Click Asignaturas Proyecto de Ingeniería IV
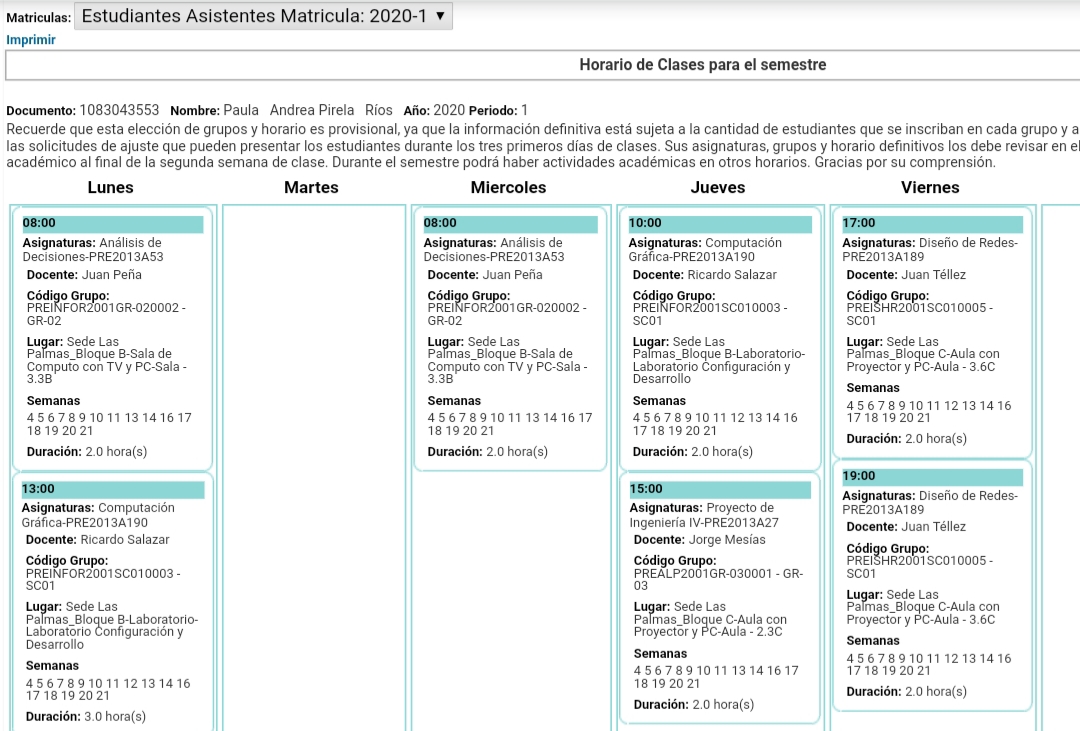The width and height of the screenshot is (1080, 731). click(704, 515)
